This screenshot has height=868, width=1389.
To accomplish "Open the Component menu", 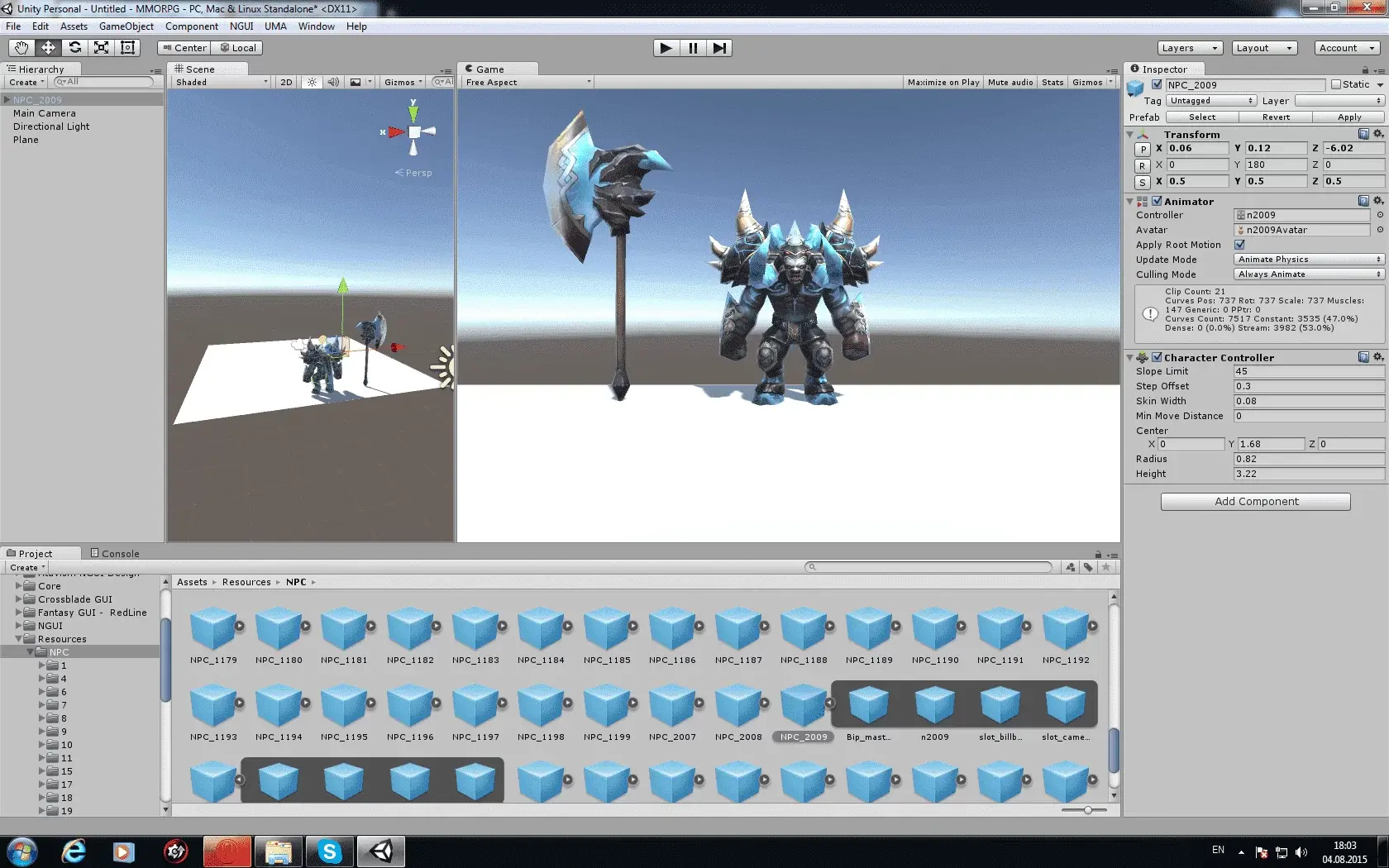I will click(x=191, y=26).
